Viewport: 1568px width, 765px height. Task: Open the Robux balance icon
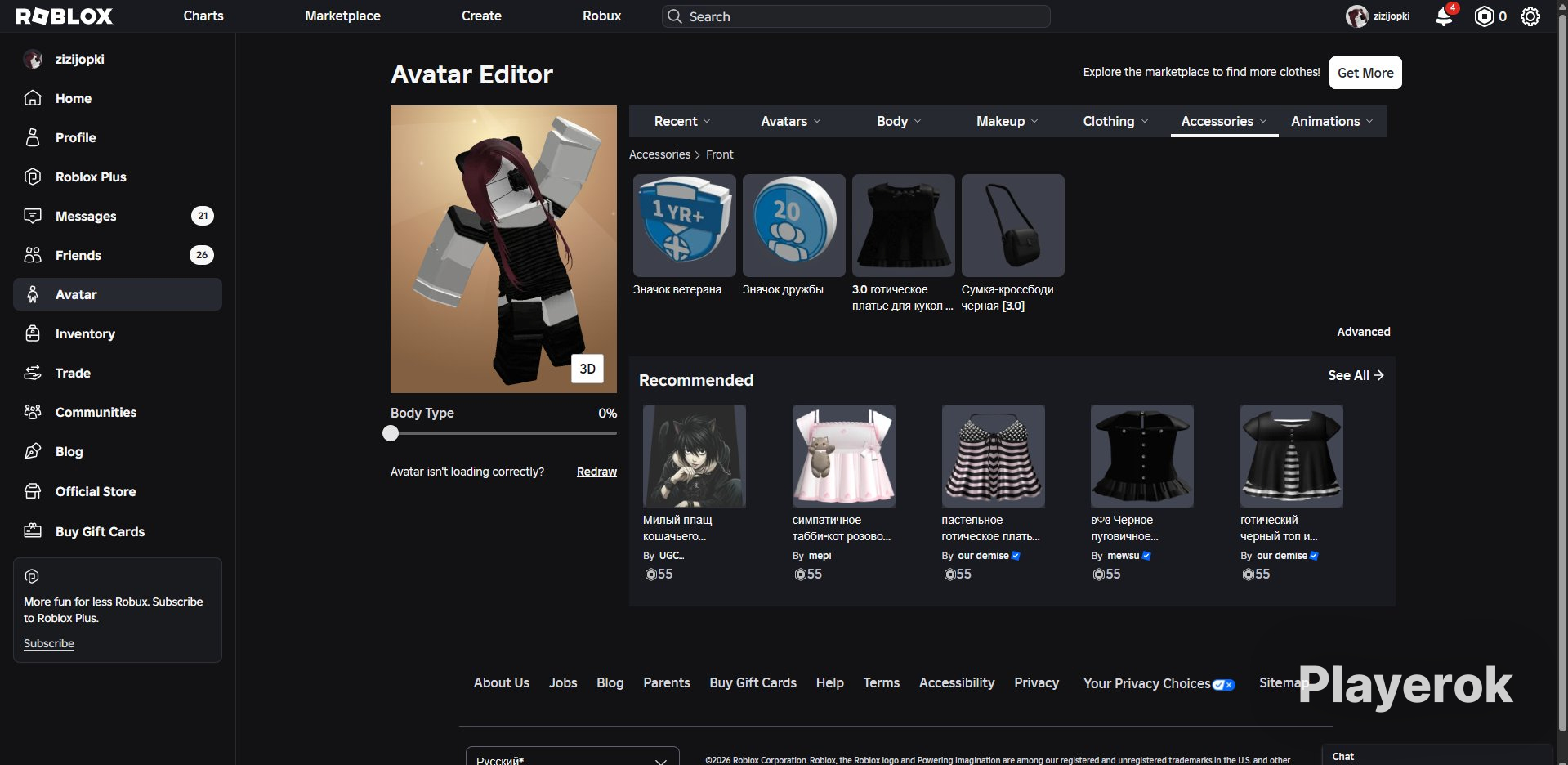click(x=1484, y=16)
